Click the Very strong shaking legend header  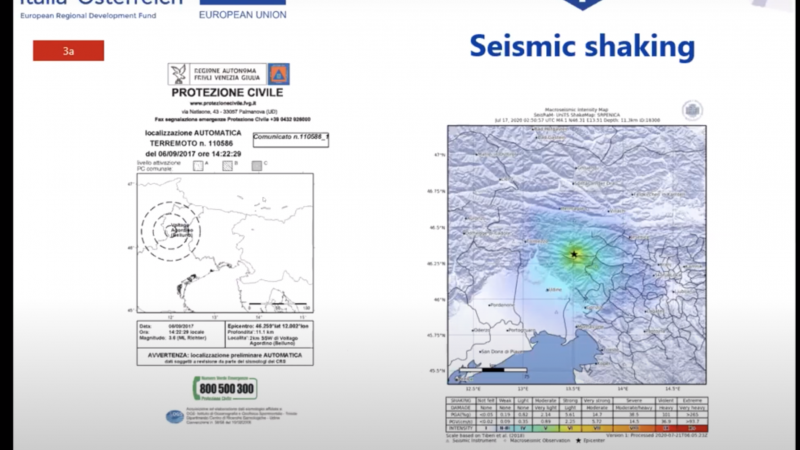(x=596, y=401)
